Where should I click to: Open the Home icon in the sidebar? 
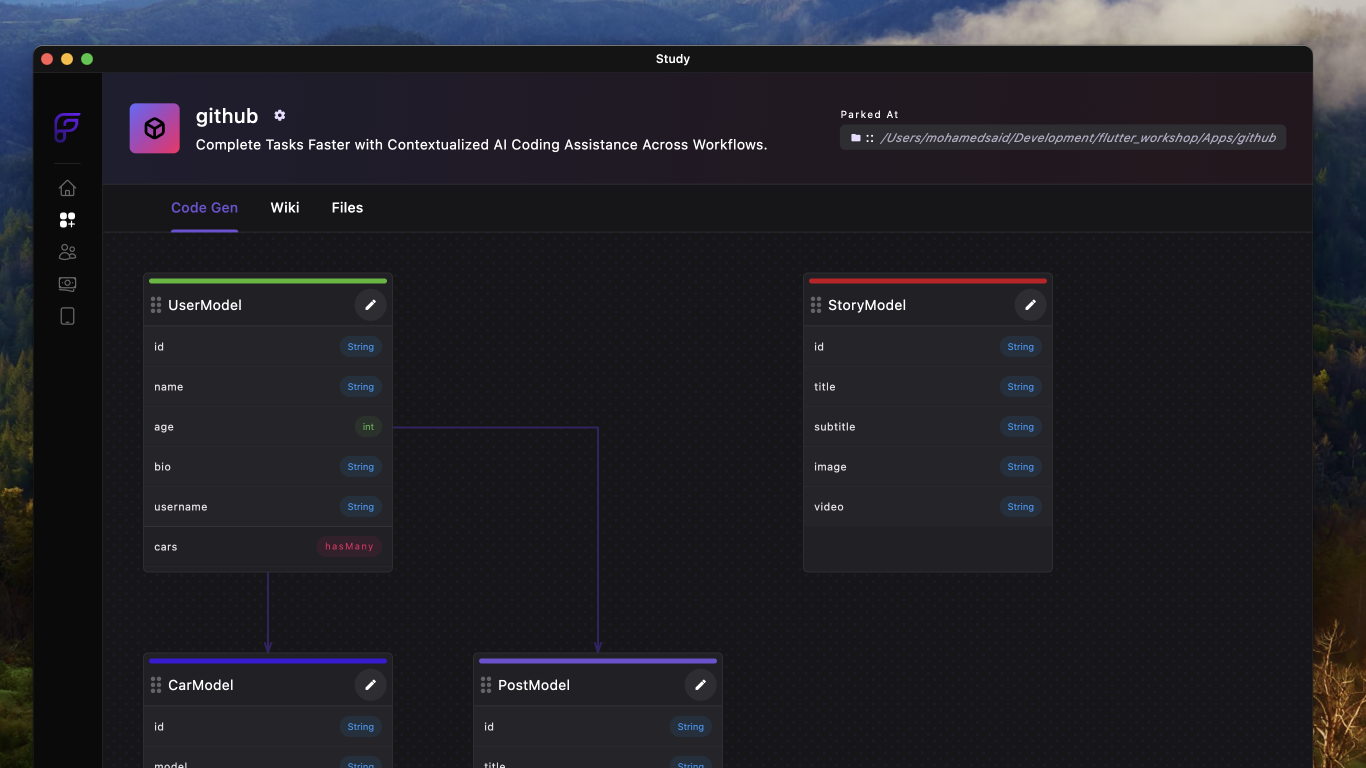[67, 188]
